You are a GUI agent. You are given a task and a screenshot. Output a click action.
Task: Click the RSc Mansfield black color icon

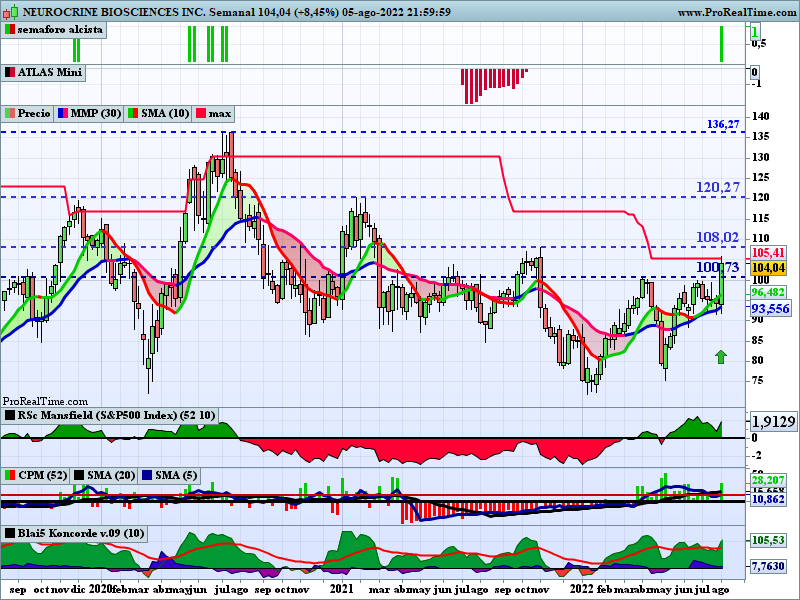10,415
